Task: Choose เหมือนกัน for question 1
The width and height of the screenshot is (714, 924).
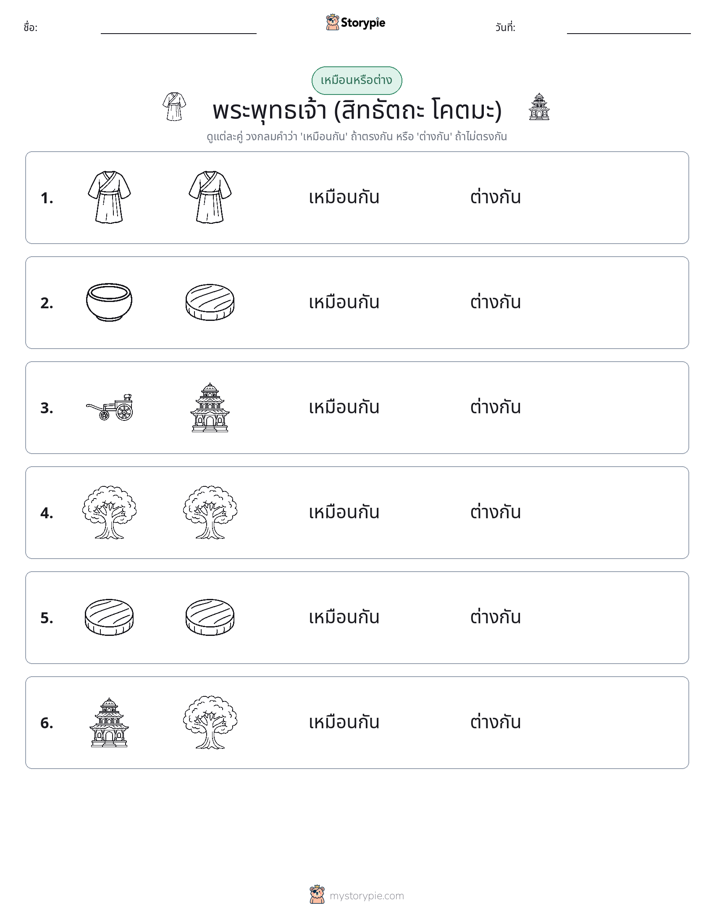Action: click(x=344, y=197)
